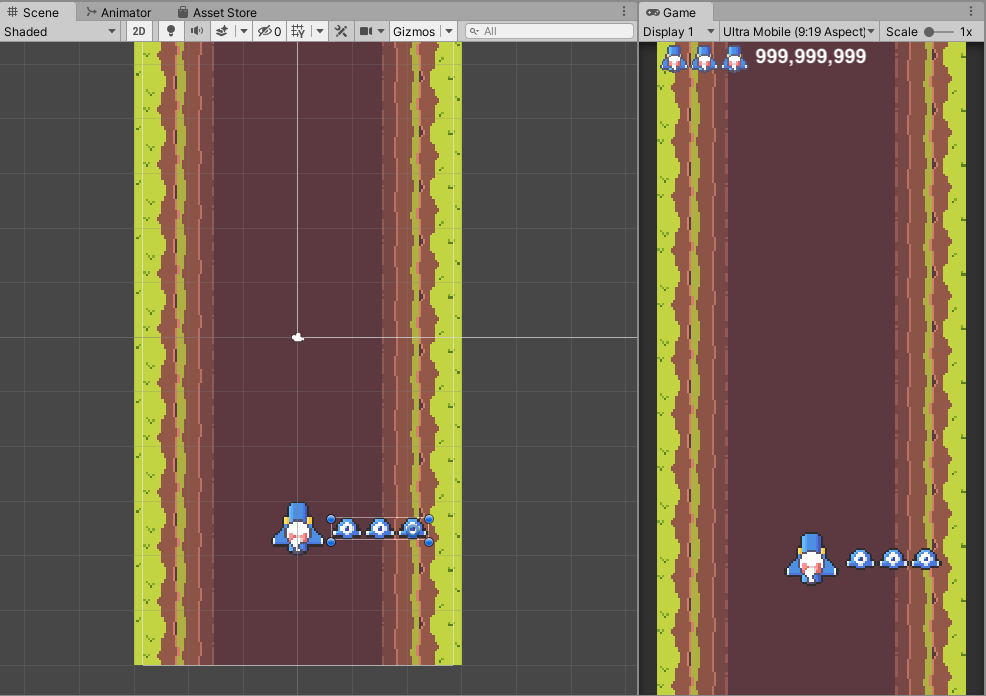This screenshot has height=696, width=986.
Task: Focus the scene search All field
Action: click(x=550, y=31)
